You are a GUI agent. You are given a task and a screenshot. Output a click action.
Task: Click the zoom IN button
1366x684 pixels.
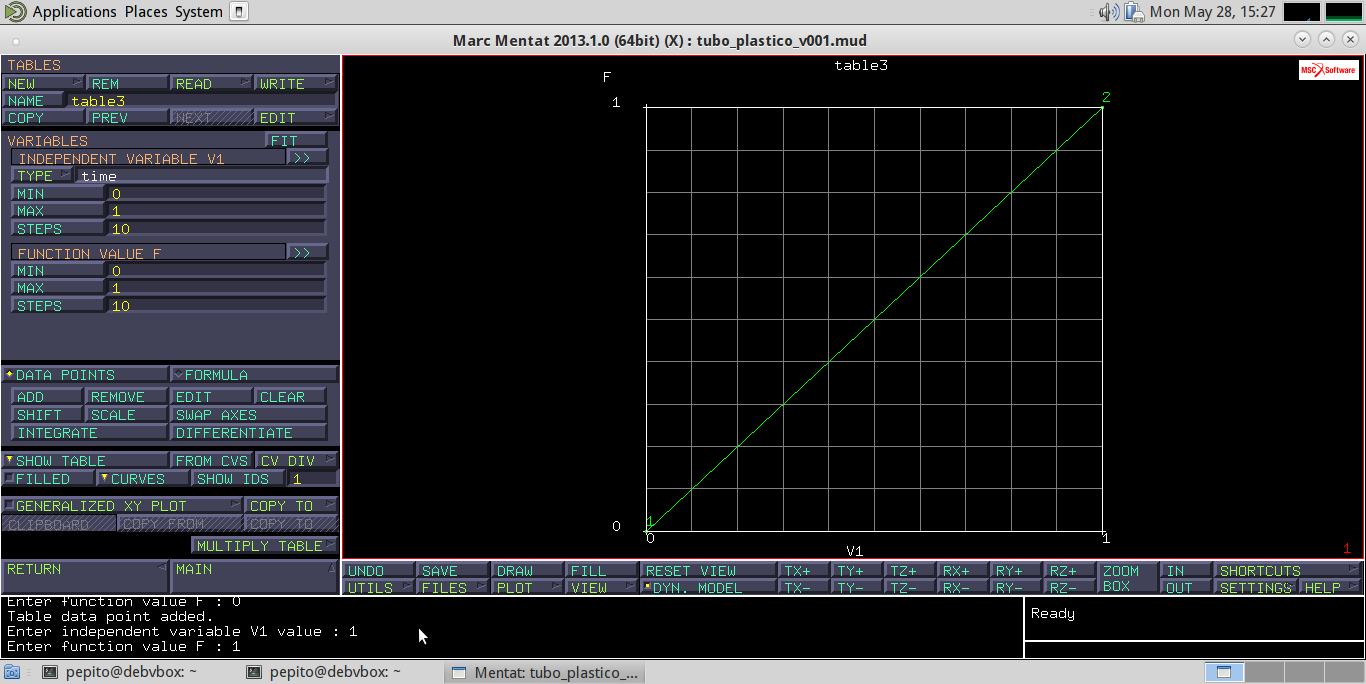tap(1185, 571)
